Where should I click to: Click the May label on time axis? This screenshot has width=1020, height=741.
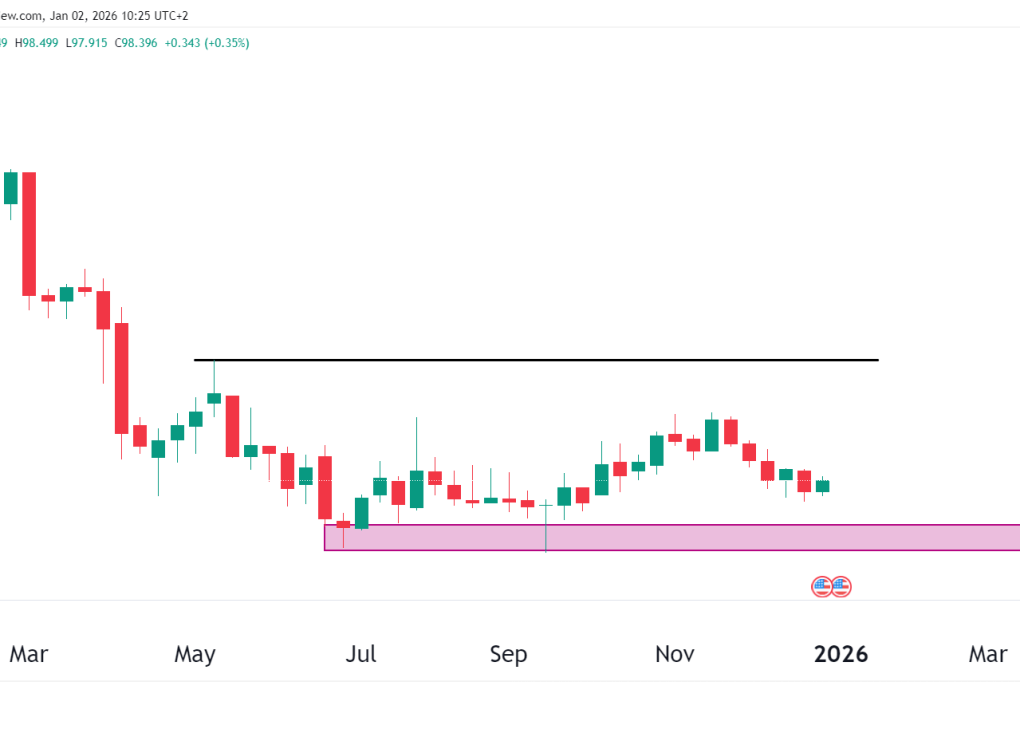(x=194, y=654)
